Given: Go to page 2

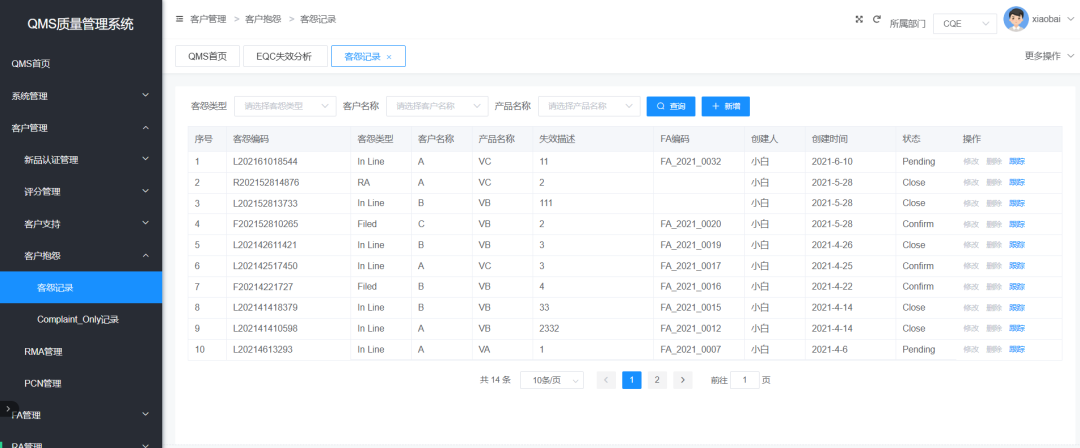Looking at the screenshot, I should pos(657,380).
